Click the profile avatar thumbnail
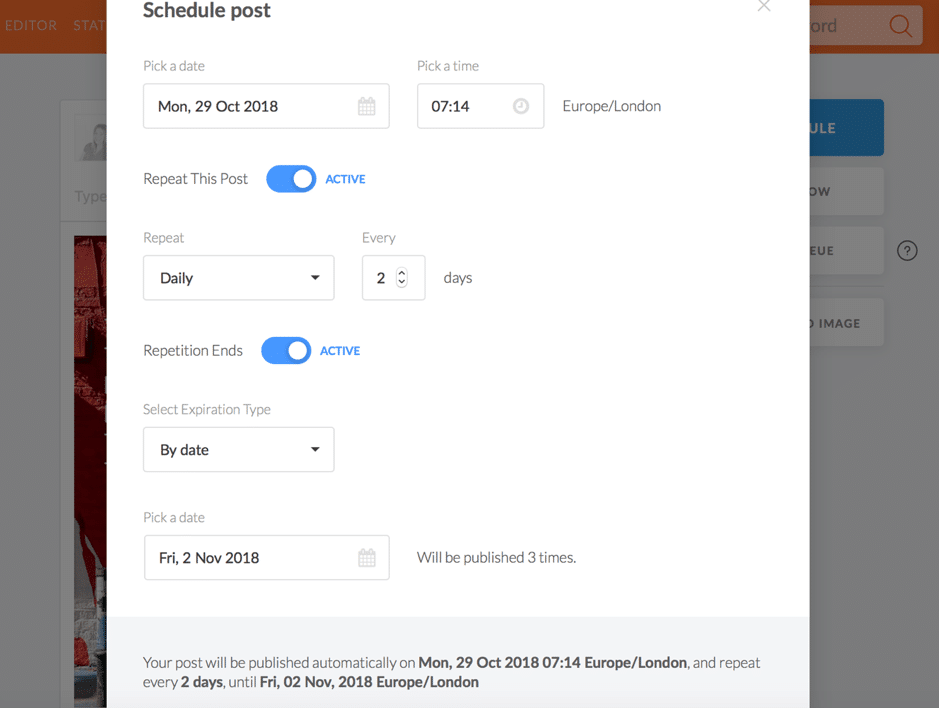The width and height of the screenshot is (939, 708). pos(91,139)
